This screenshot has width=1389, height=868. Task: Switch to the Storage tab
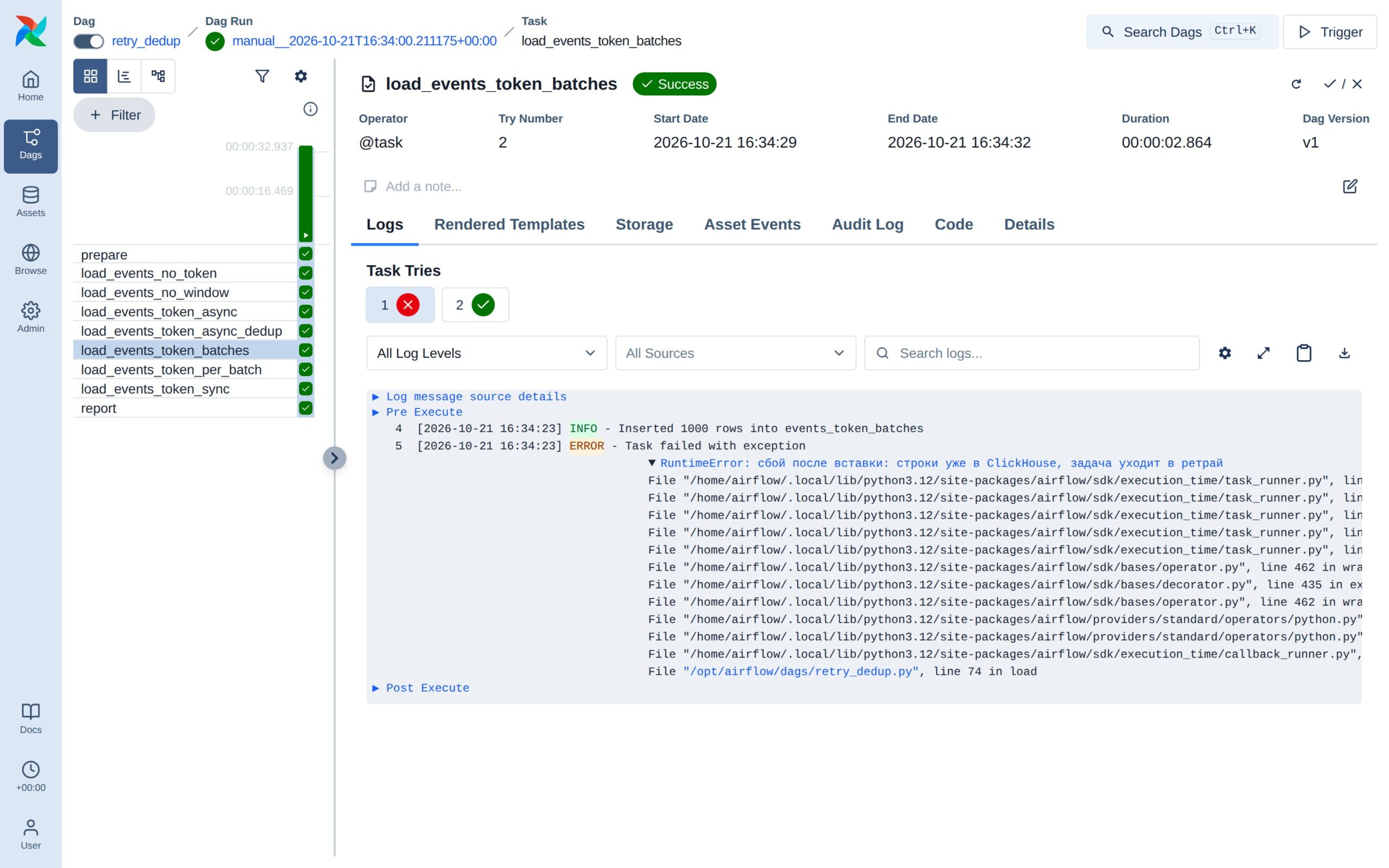[x=644, y=225]
